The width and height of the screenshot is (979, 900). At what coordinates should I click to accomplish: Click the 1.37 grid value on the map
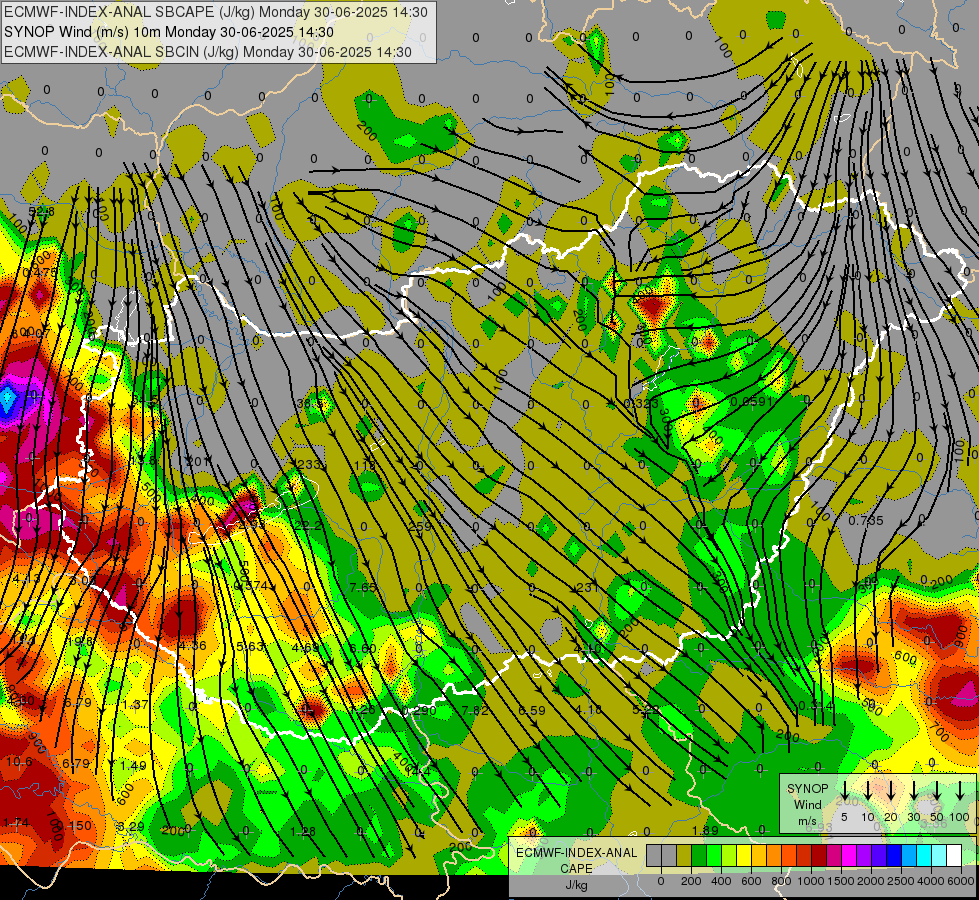[135, 705]
